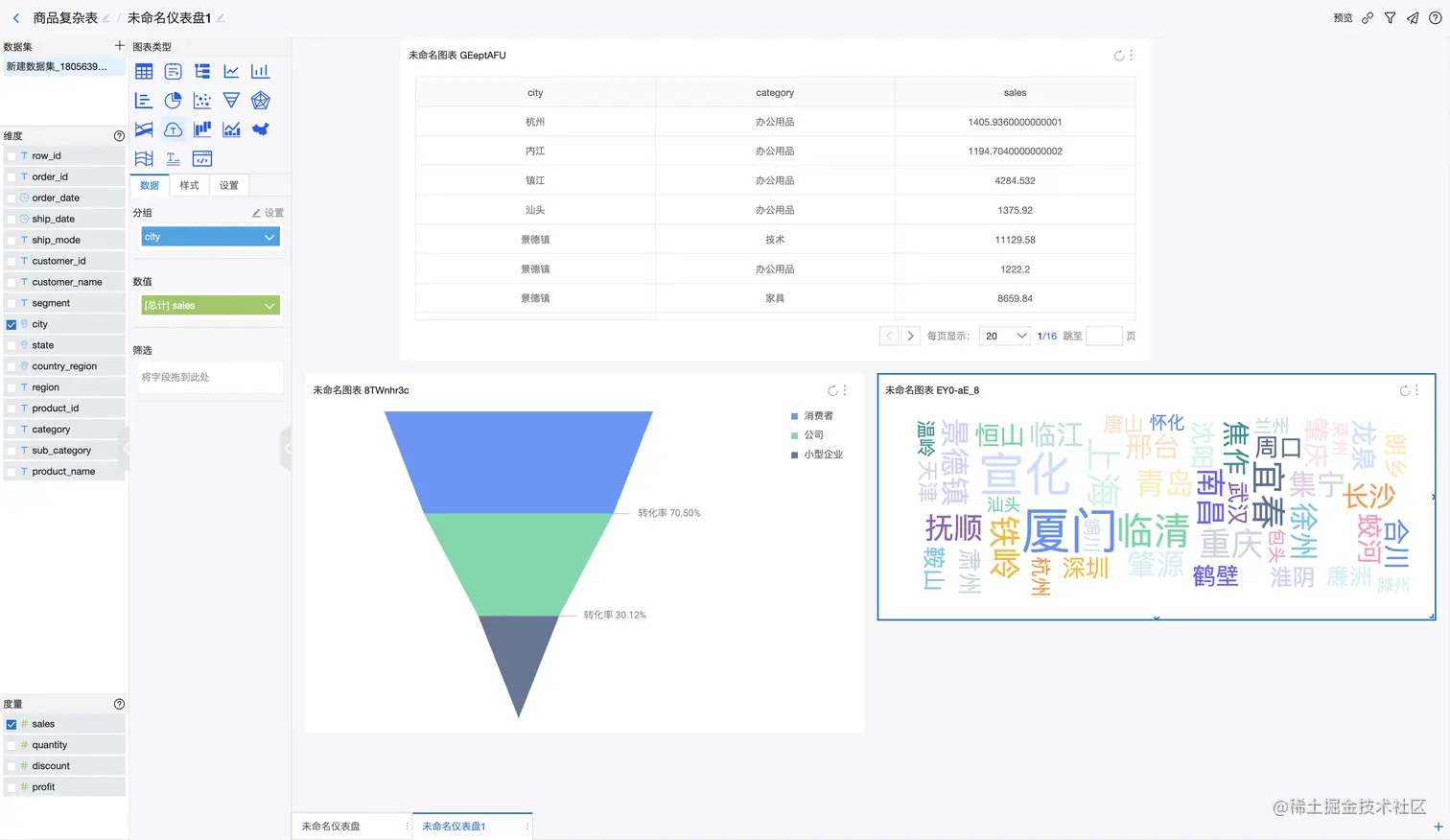The width and height of the screenshot is (1450, 840).
Task: Pick the horizontal bar chart icon
Action: [x=144, y=100]
